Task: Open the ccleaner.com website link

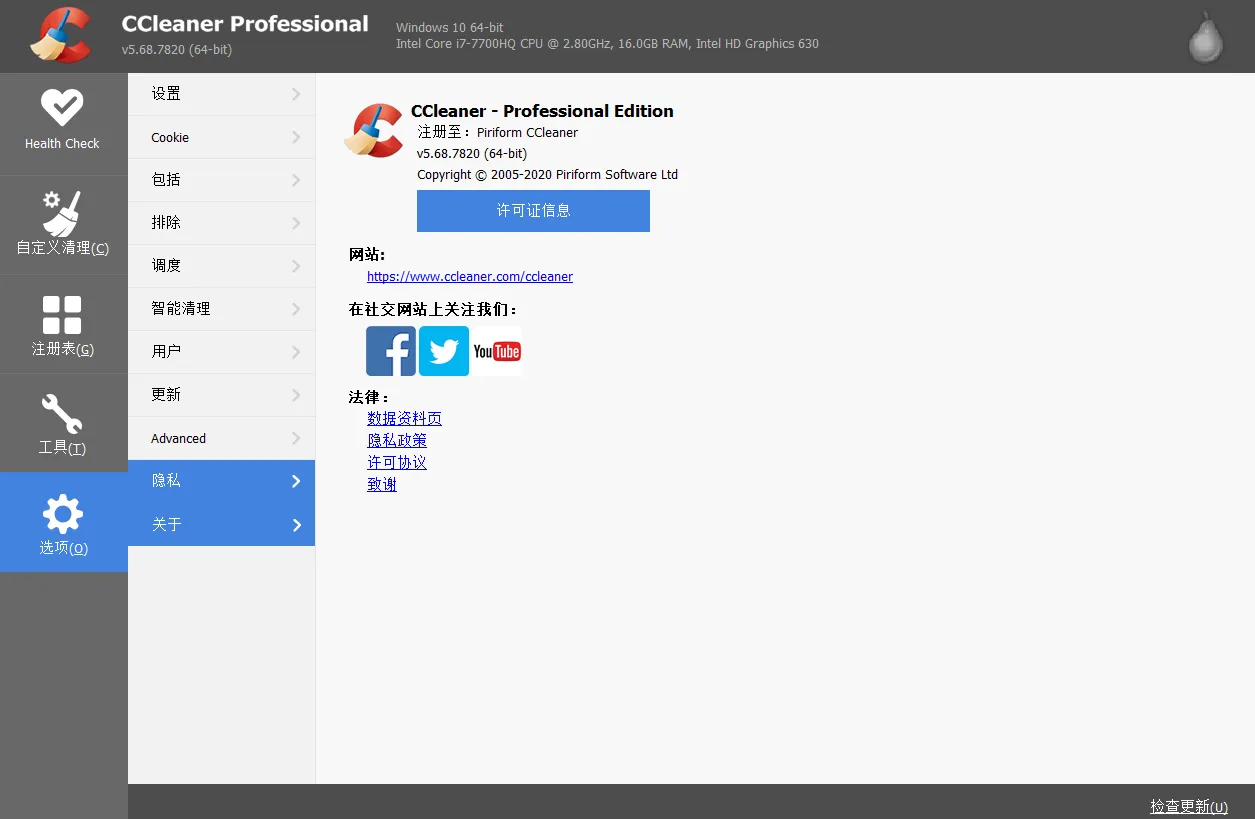Action: (470, 277)
